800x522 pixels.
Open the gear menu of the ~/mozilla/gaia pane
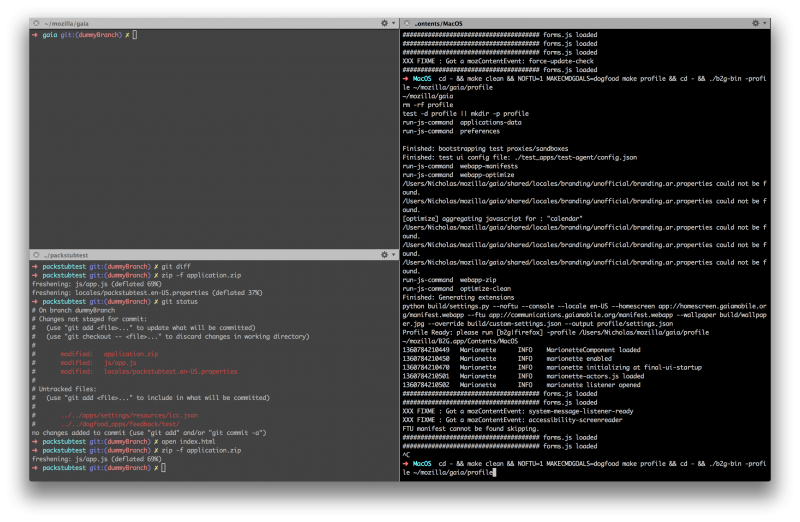click(388, 23)
